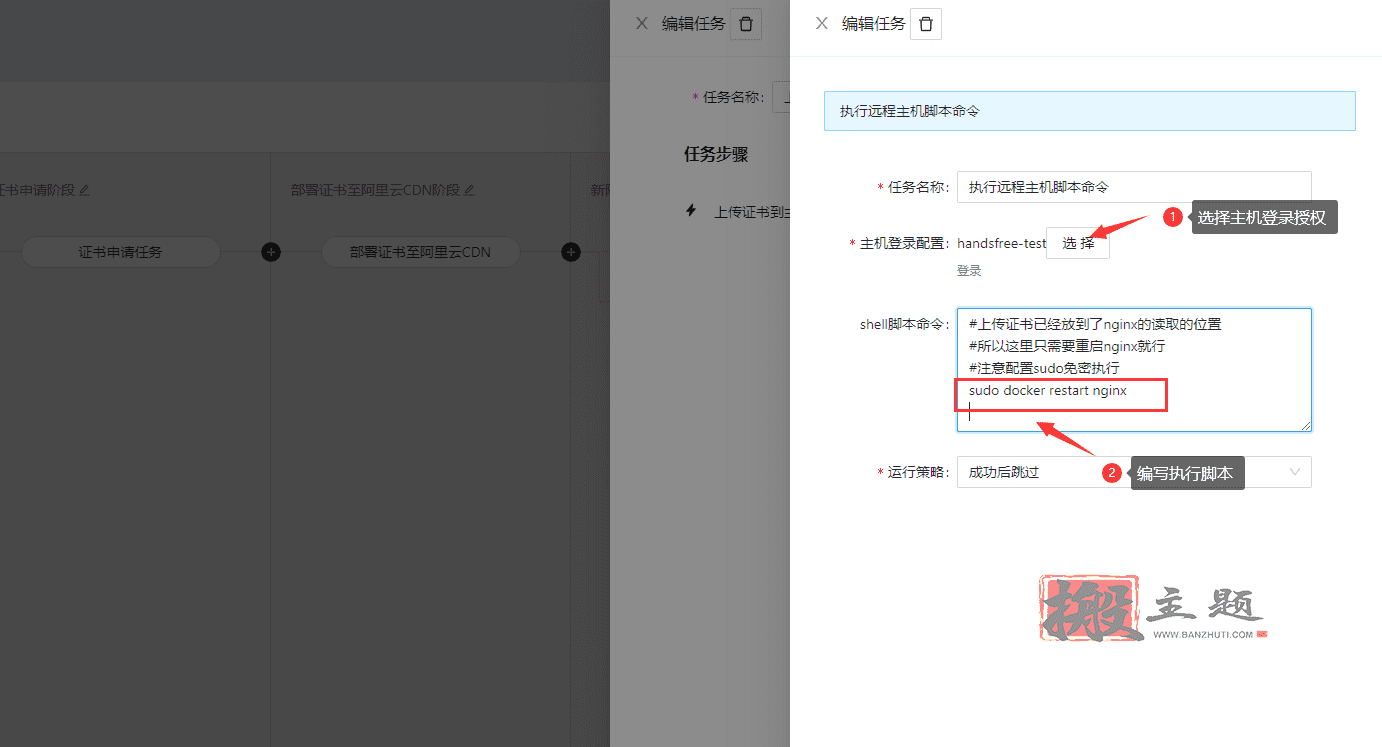Click the 执行远程主机脚本命令 info banner text

tap(910, 111)
